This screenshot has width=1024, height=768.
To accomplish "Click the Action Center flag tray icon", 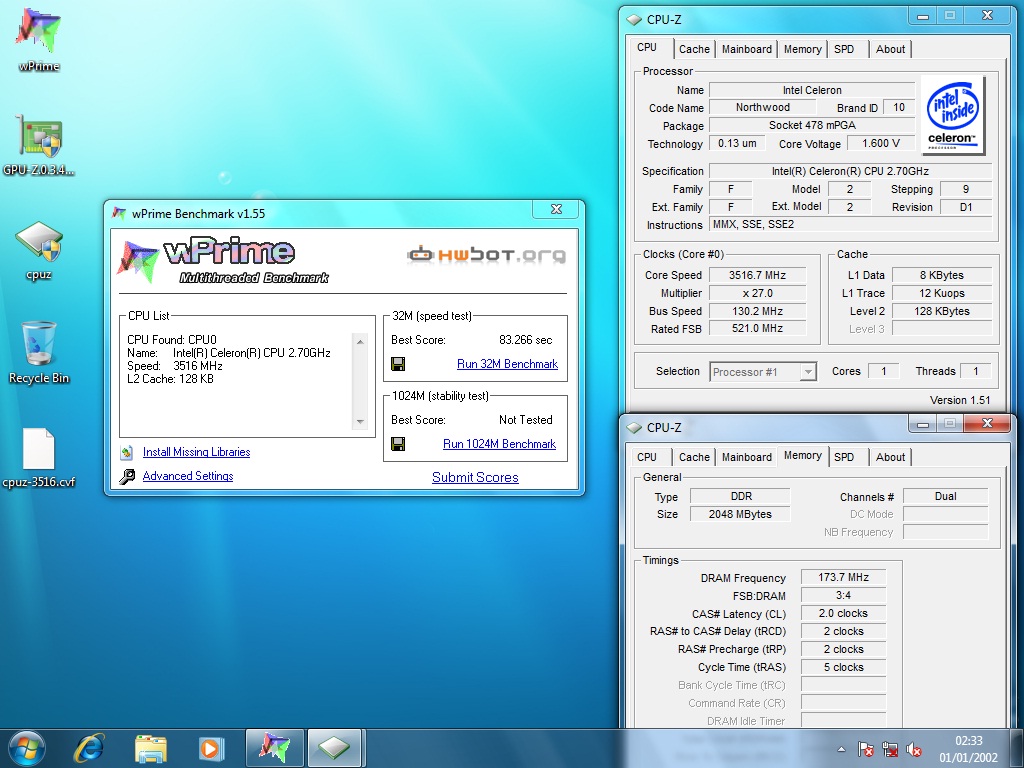I will (x=866, y=749).
